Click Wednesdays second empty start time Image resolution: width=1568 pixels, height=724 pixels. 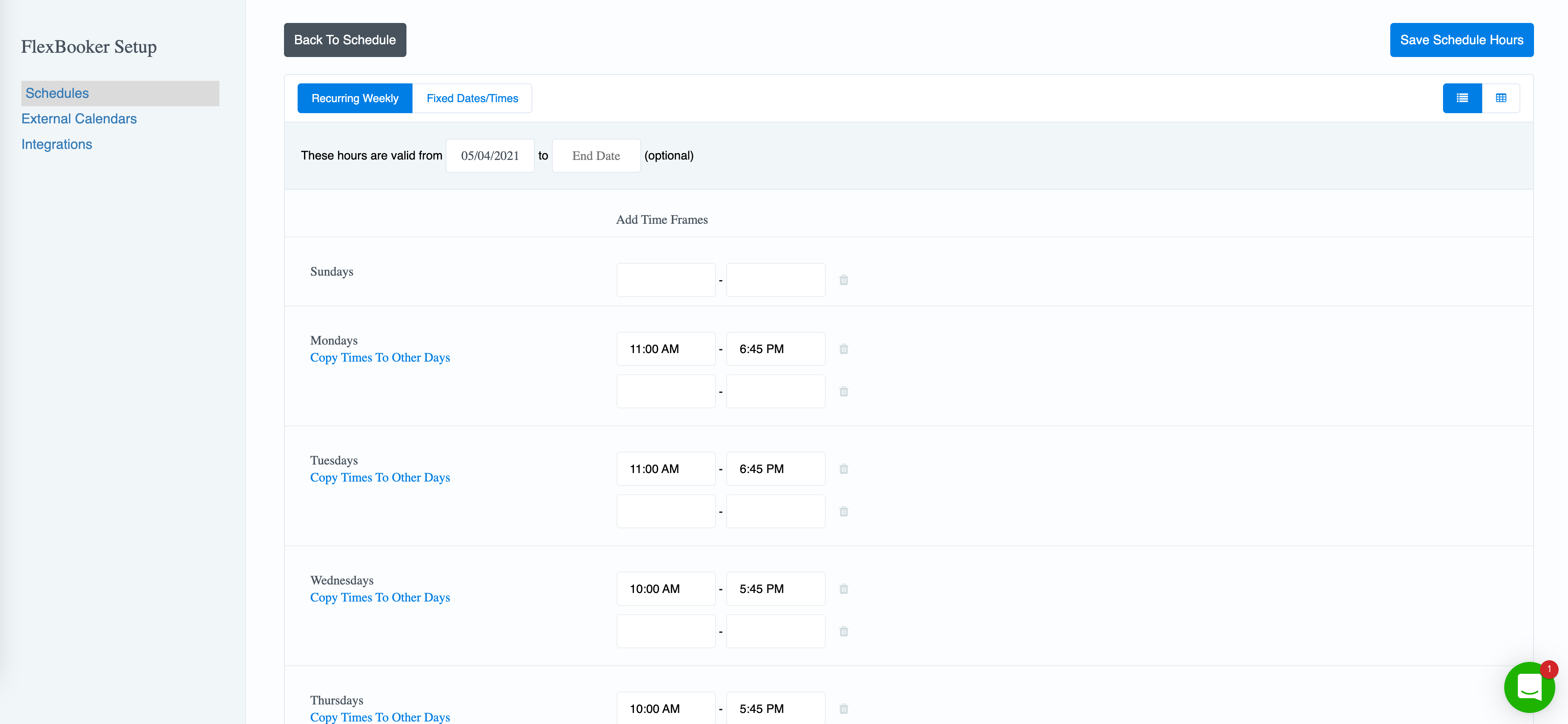click(666, 631)
